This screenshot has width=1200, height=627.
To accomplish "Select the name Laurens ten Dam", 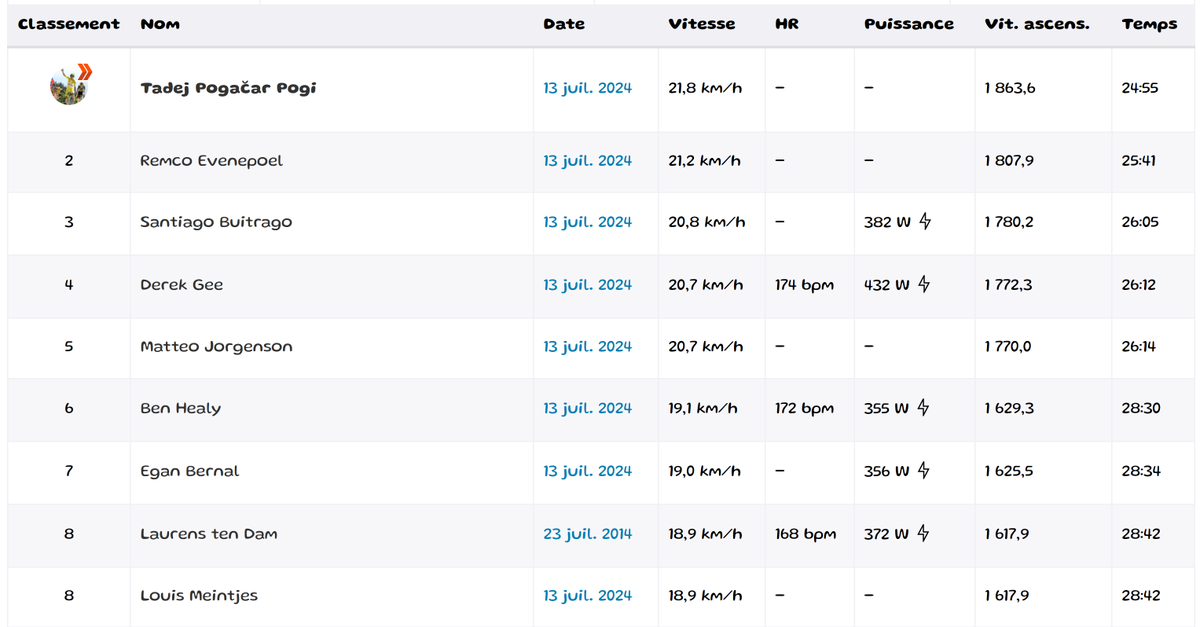I will pyautogui.click(x=208, y=534).
